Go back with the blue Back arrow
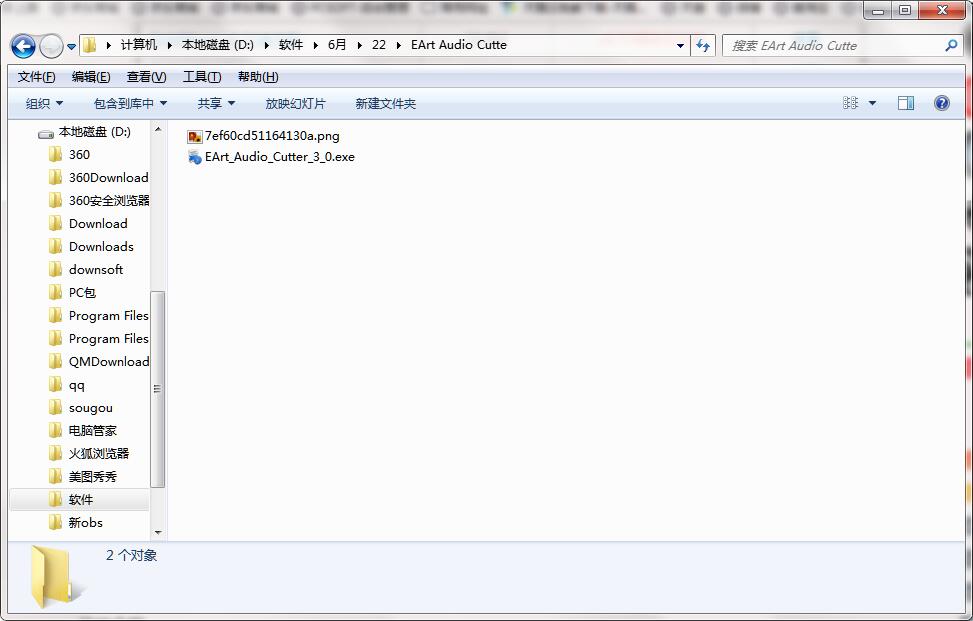 click(23, 46)
